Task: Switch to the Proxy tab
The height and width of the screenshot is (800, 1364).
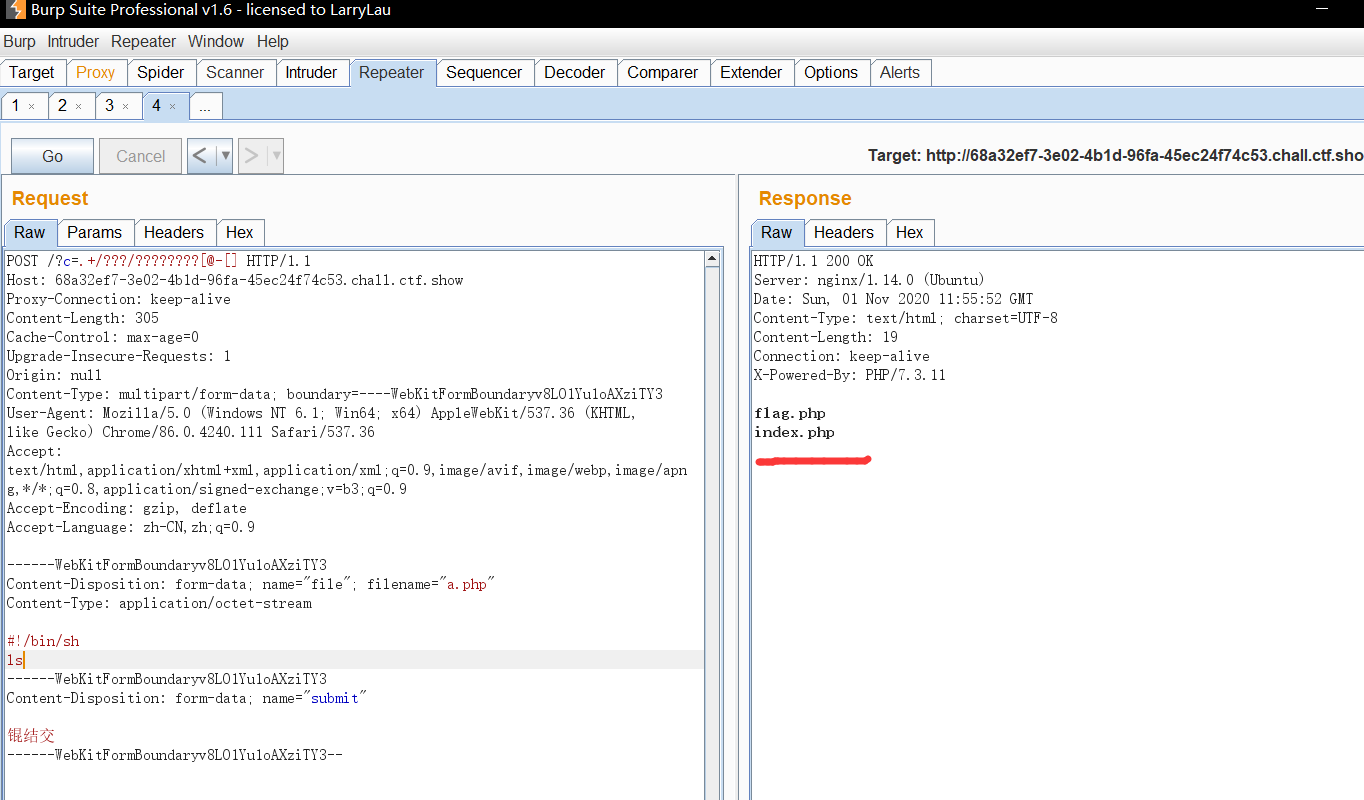Action: click(96, 73)
